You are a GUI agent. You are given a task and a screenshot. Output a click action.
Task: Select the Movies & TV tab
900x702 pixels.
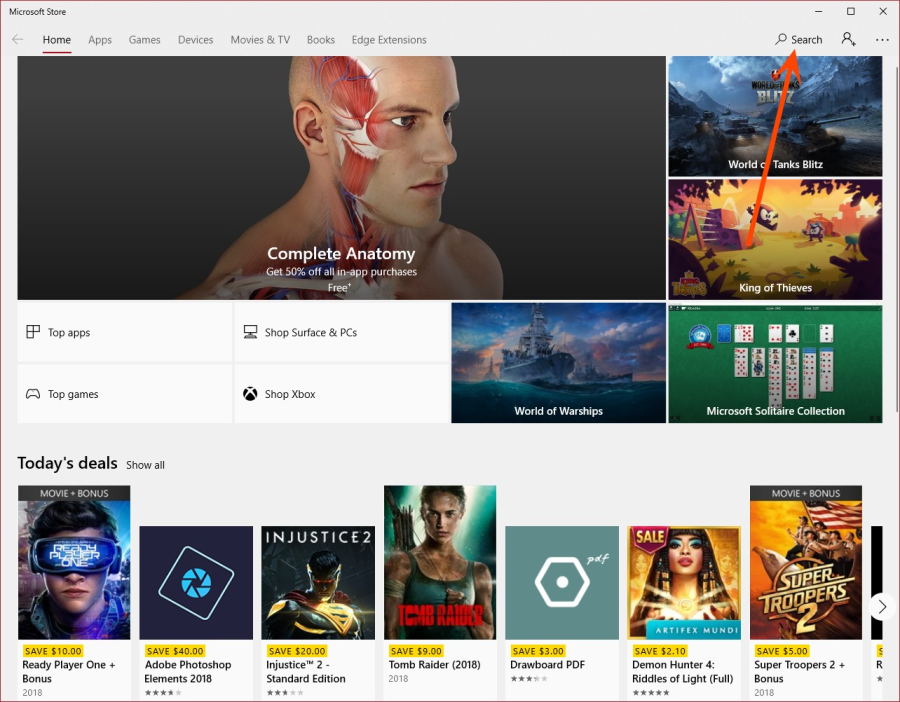260,40
